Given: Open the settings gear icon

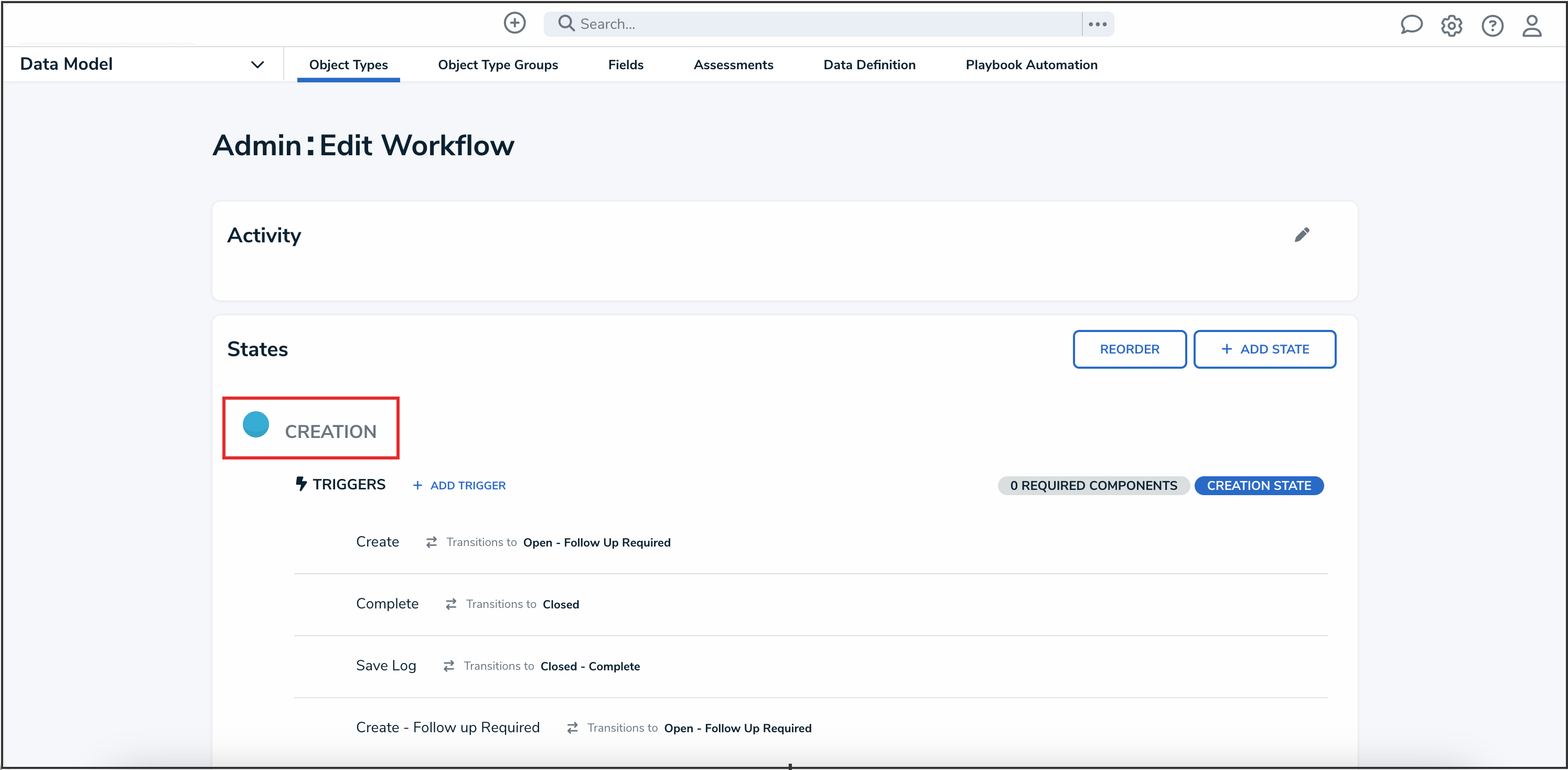Looking at the screenshot, I should tap(1452, 26).
